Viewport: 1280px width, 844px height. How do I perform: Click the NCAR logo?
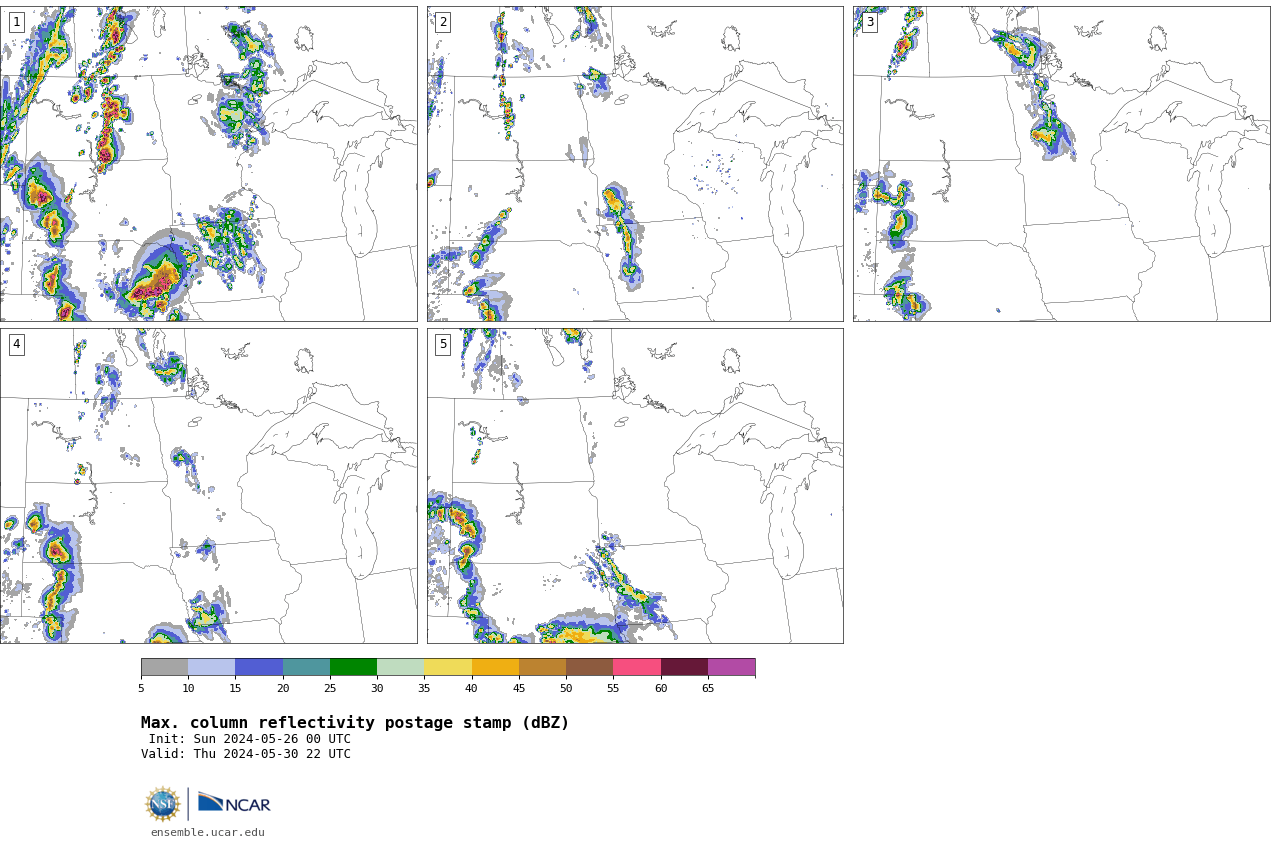[234, 803]
